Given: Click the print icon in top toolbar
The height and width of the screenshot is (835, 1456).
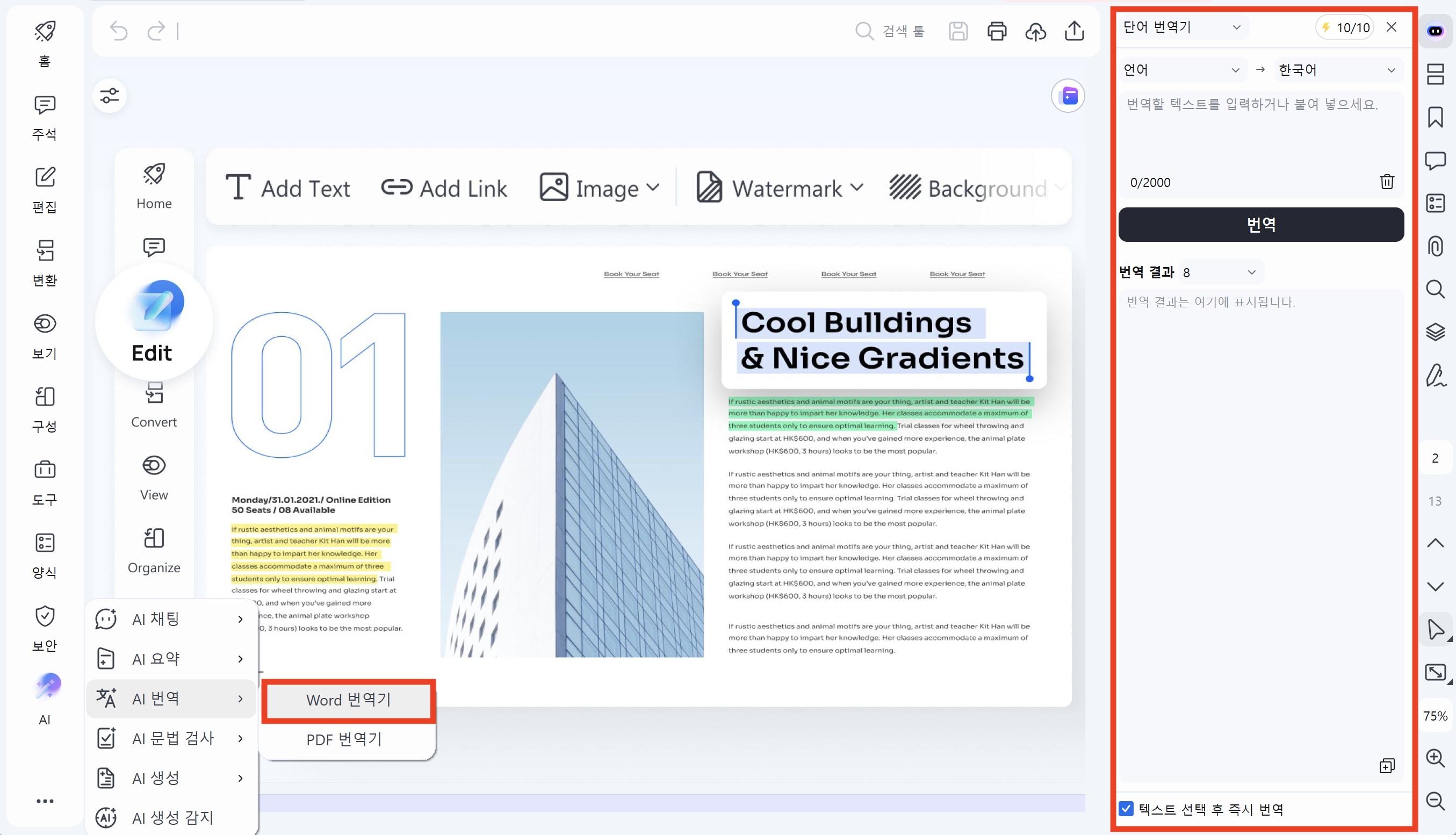Looking at the screenshot, I should click(x=997, y=31).
